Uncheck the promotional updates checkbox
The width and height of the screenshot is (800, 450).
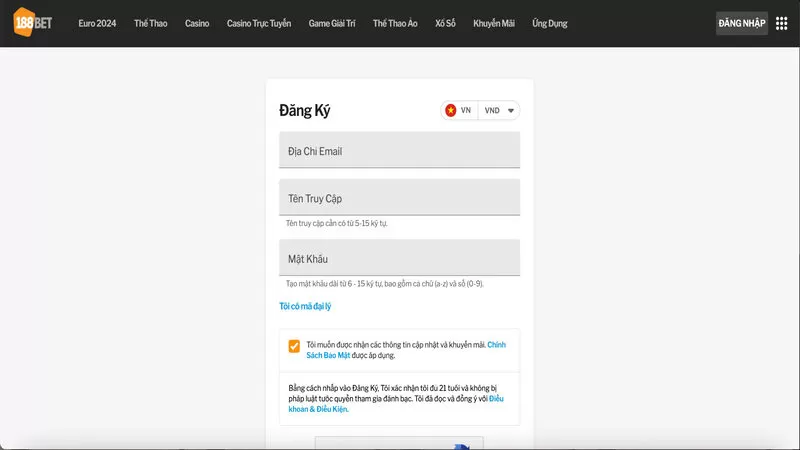294,347
